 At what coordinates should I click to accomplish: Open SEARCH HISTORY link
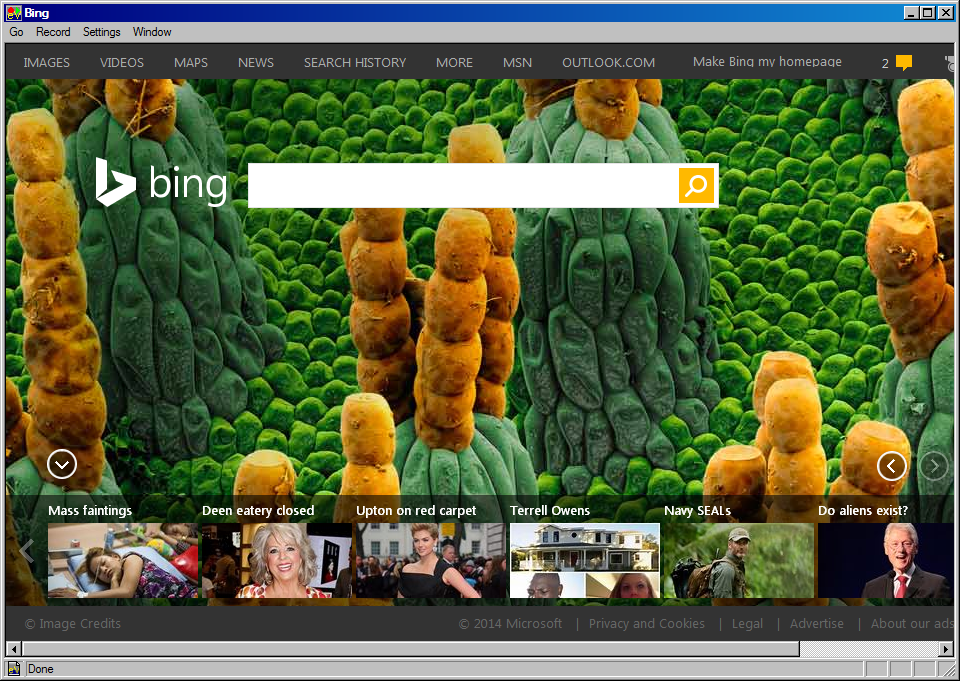(x=355, y=62)
